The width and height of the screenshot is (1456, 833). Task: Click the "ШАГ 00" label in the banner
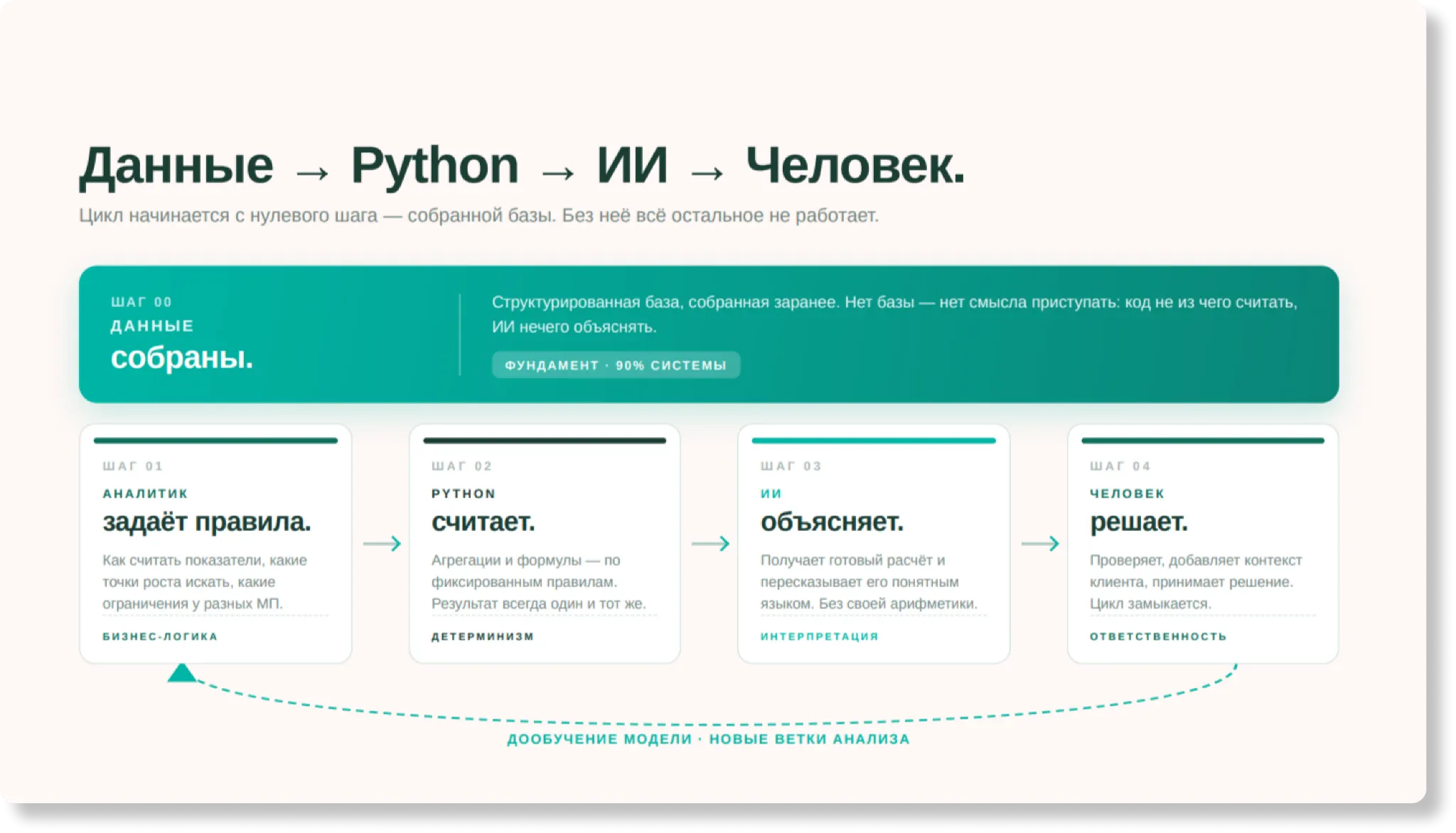coord(141,302)
